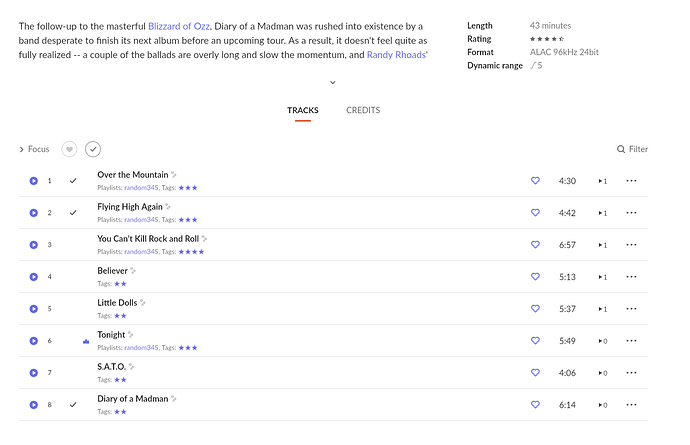
Task: Favorite Flying High Again with heart icon
Action: 535,213
